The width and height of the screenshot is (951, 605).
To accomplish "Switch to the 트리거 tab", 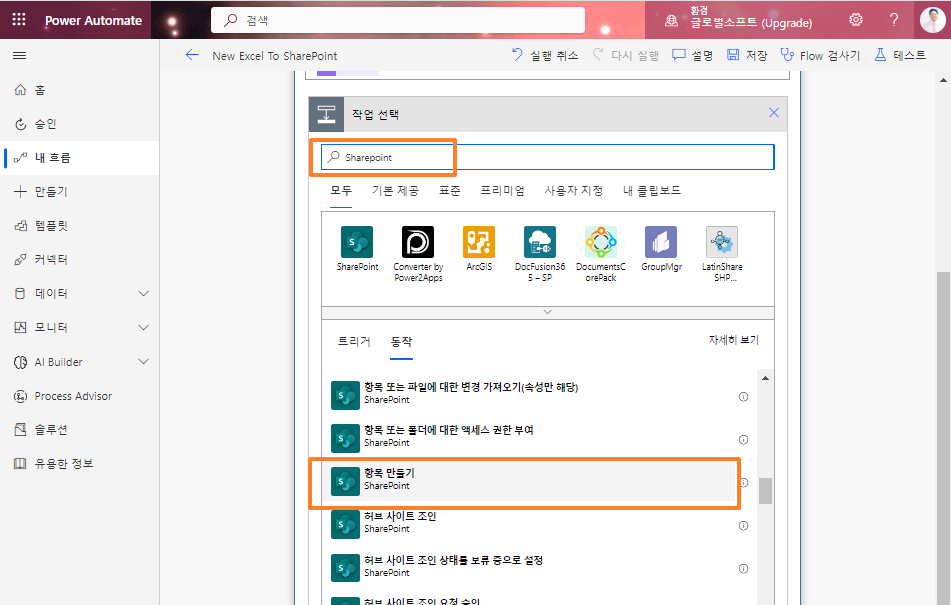I will pyautogui.click(x=354, y=341).
